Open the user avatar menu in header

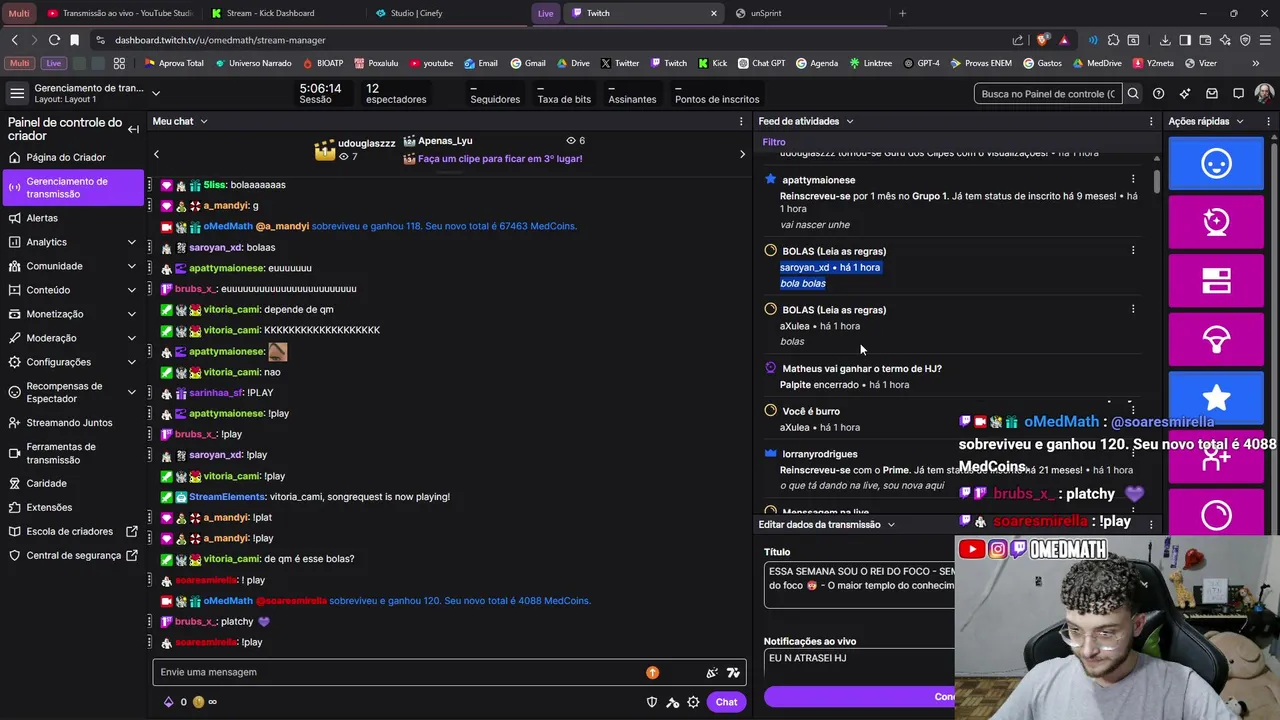tap(1265, 93)
